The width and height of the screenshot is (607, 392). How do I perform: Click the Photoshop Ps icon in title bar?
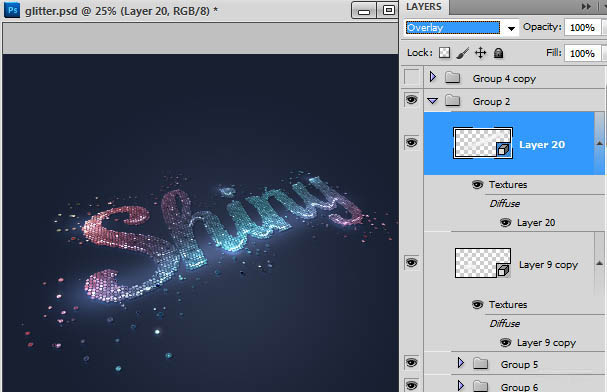(12, 10)
